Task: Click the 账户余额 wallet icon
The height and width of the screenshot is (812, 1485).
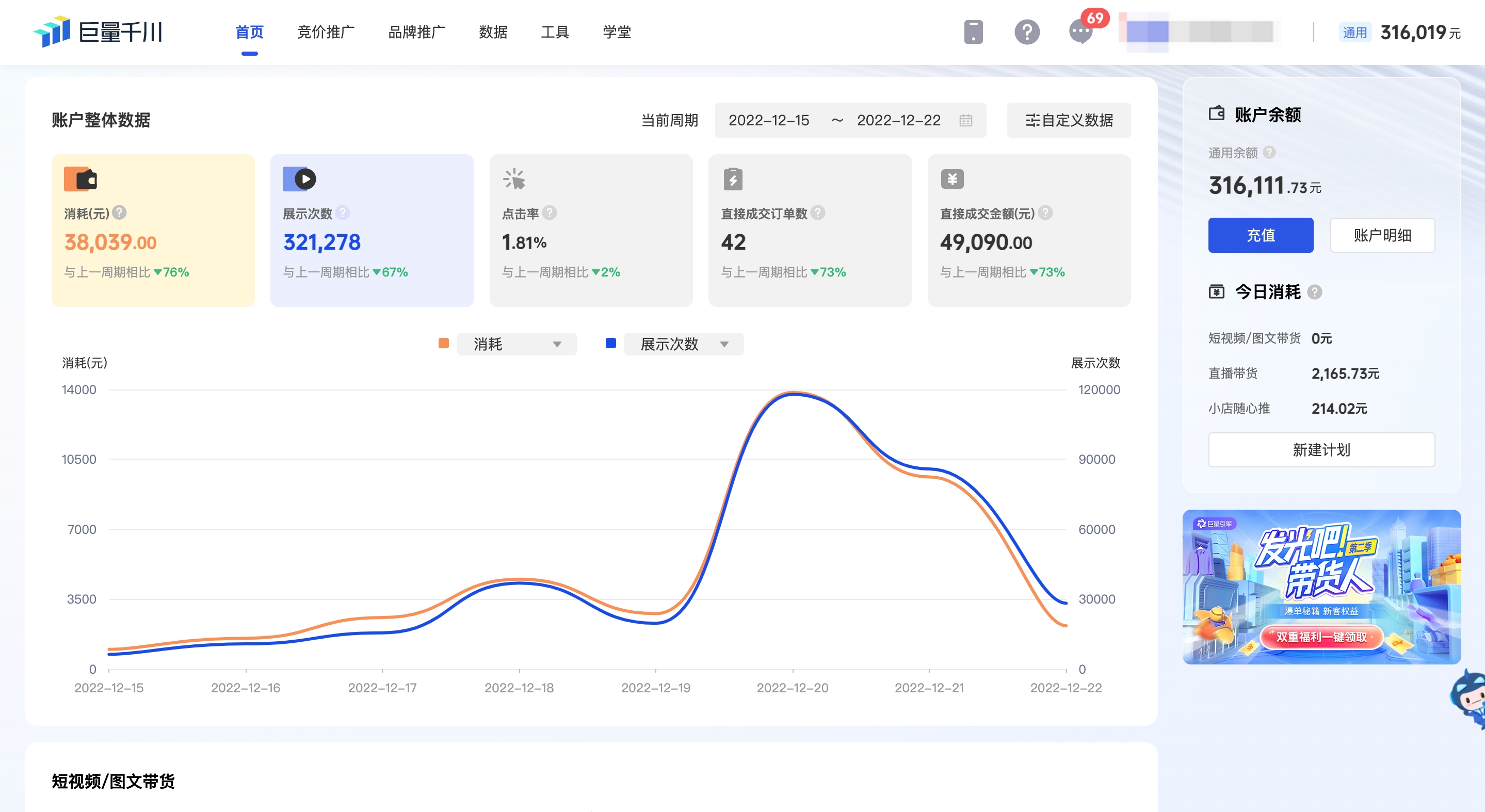Action: [x=1216, y=113]
